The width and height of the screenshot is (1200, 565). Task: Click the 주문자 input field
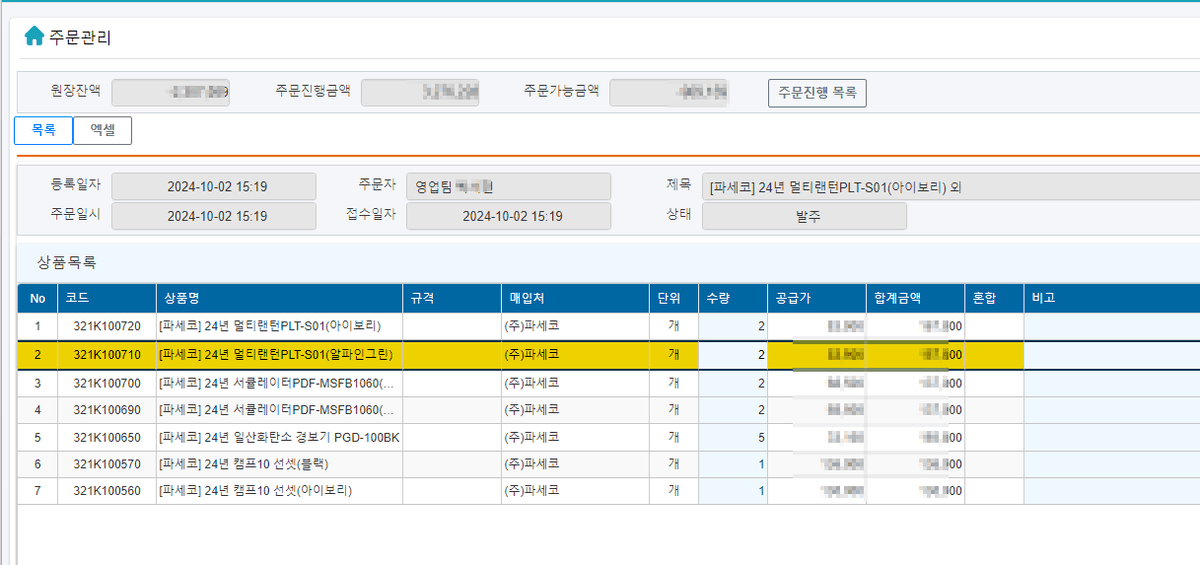508,187
